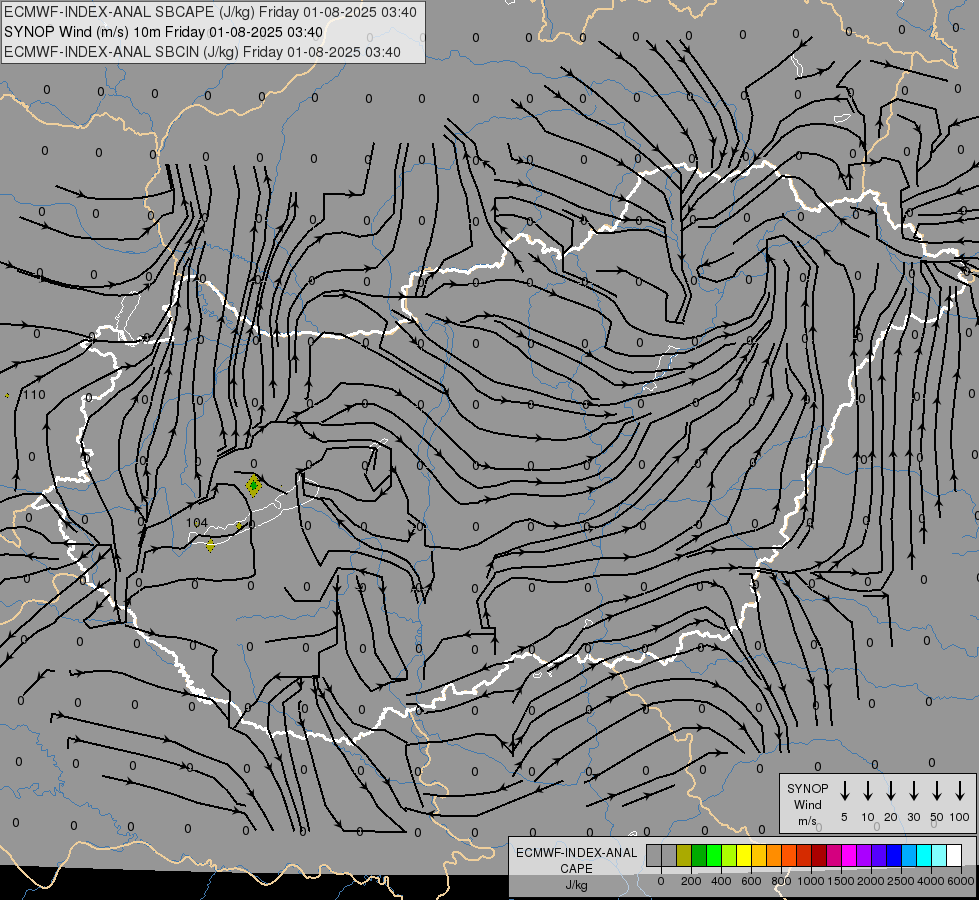Click the 104 value on the map
The image size is (979, 900).
click(197, 523)
